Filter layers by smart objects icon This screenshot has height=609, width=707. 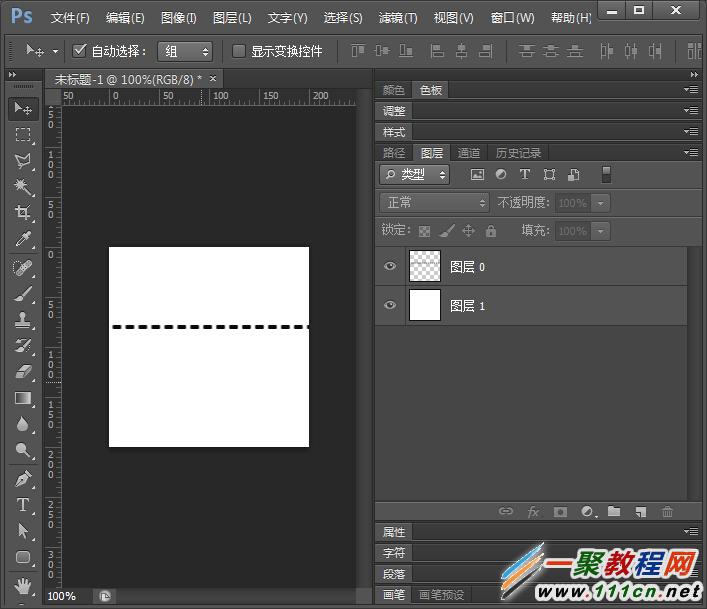574,174
